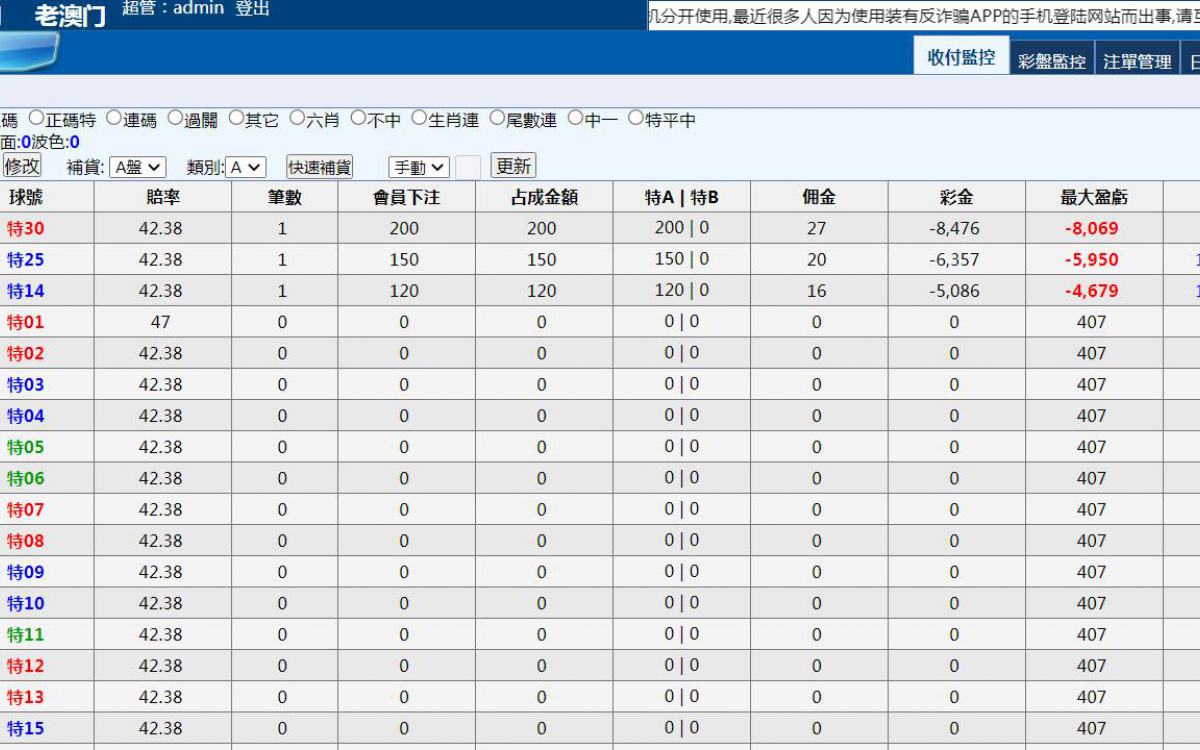Click the max loss value -8,069
1200x750 pixels.
[x=1092, y=228]
